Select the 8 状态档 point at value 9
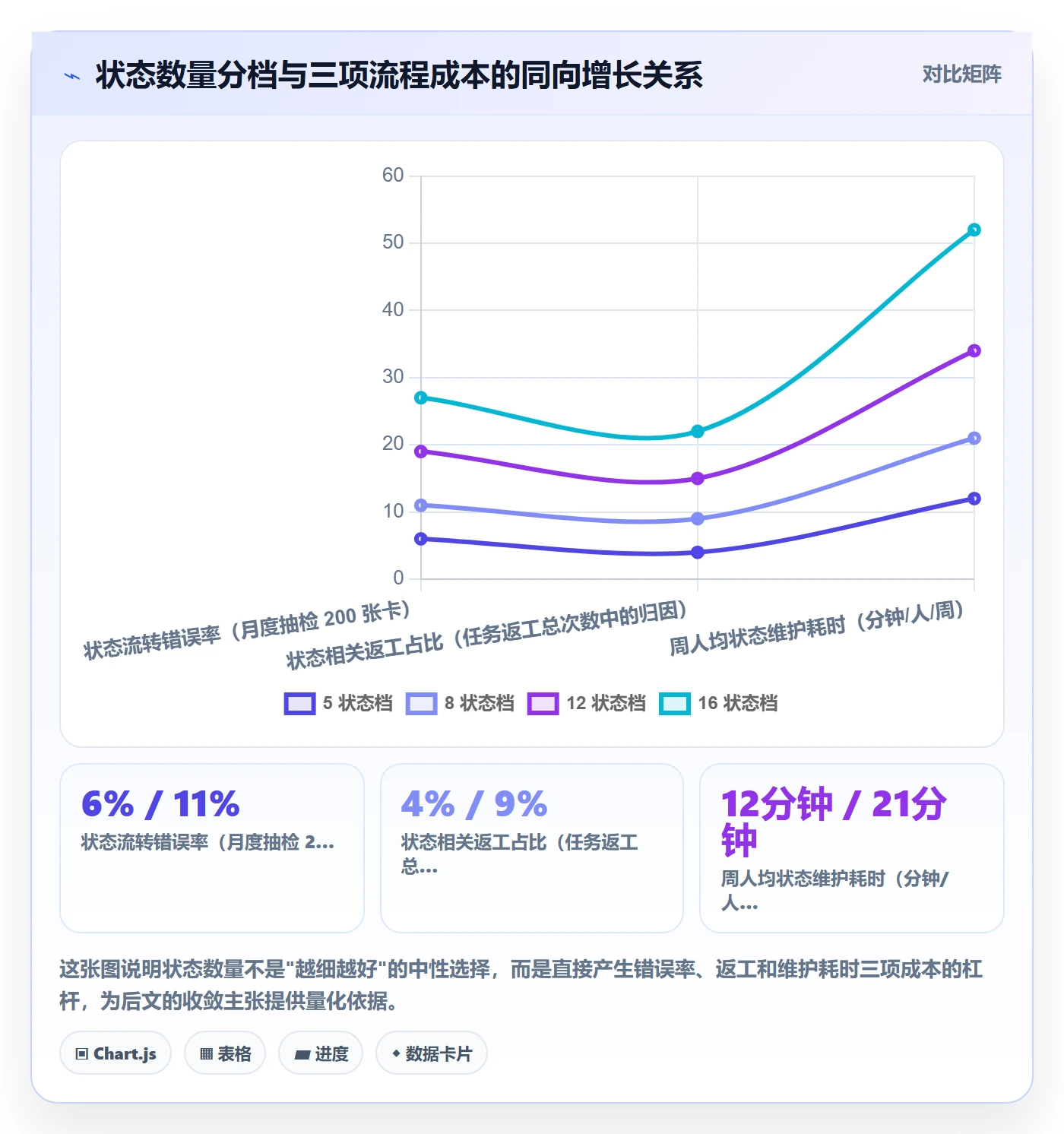 (x=698, y=518)
